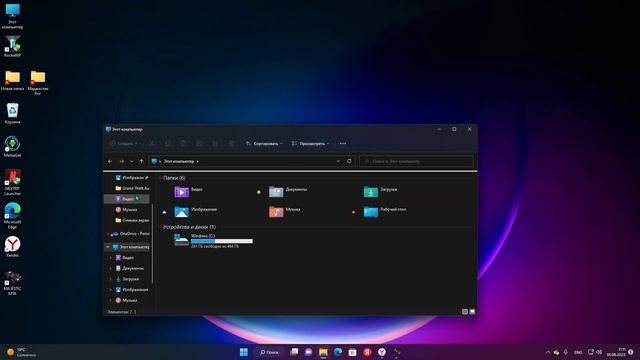Expand Видео under Этот компьютер tree
This screenshot has height=360, width=640.
tap(111, 258)
